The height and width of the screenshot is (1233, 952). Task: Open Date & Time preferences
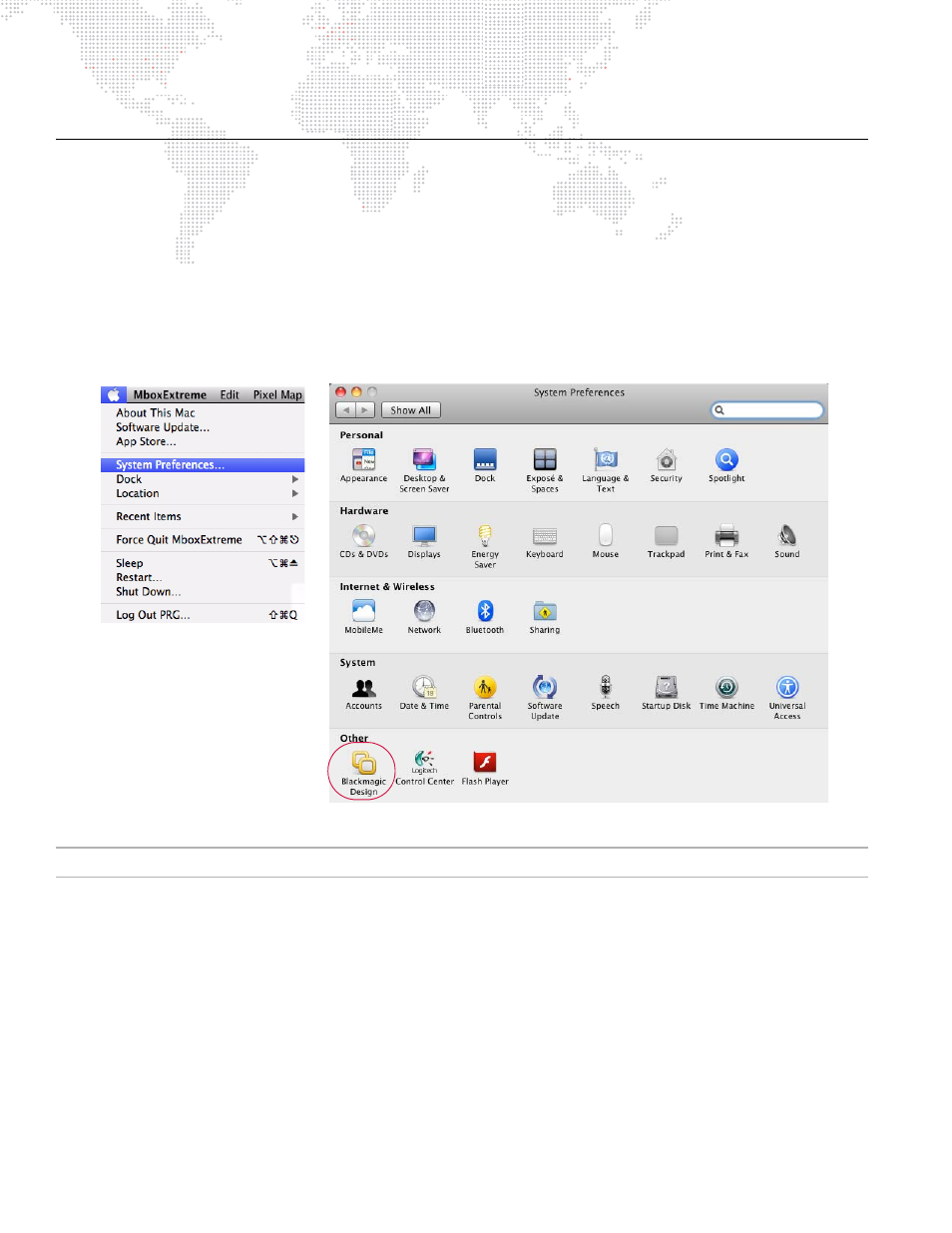[424, 693]
